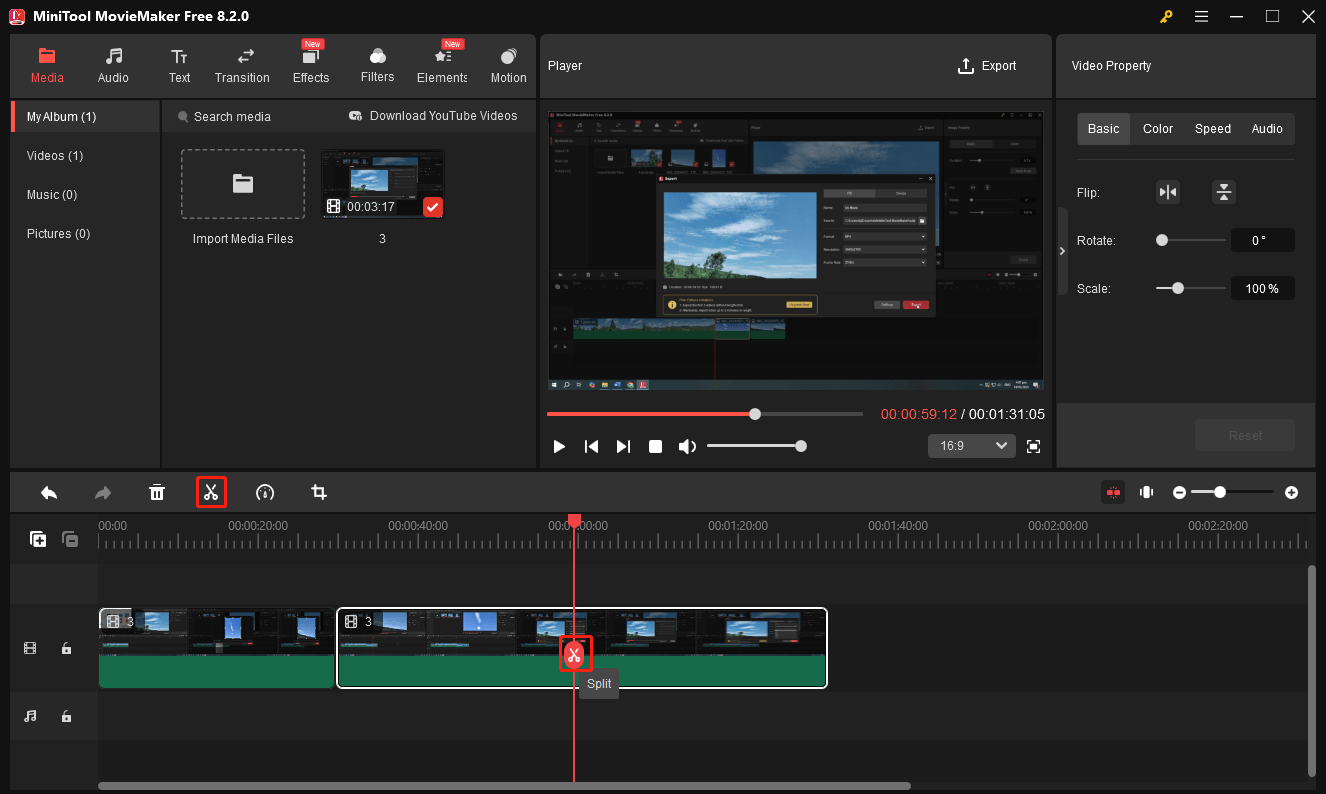Open the Transition tab

coord(242,66)
